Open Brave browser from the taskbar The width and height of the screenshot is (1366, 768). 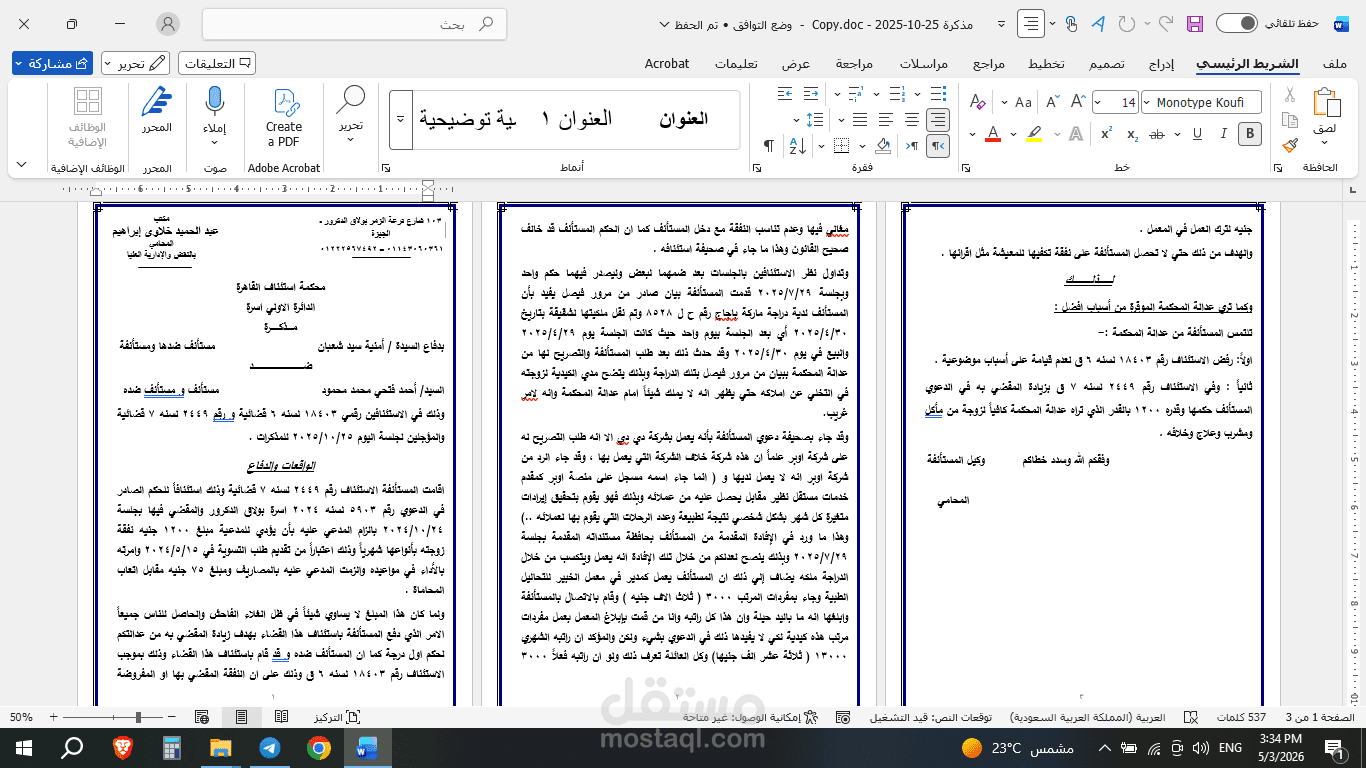[122, 747]
